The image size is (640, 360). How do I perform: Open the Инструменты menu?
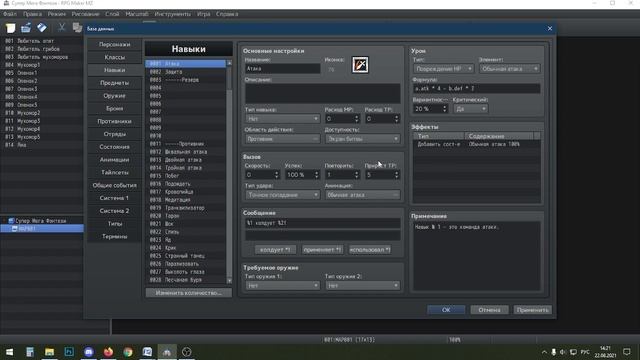tap(173, 14)
